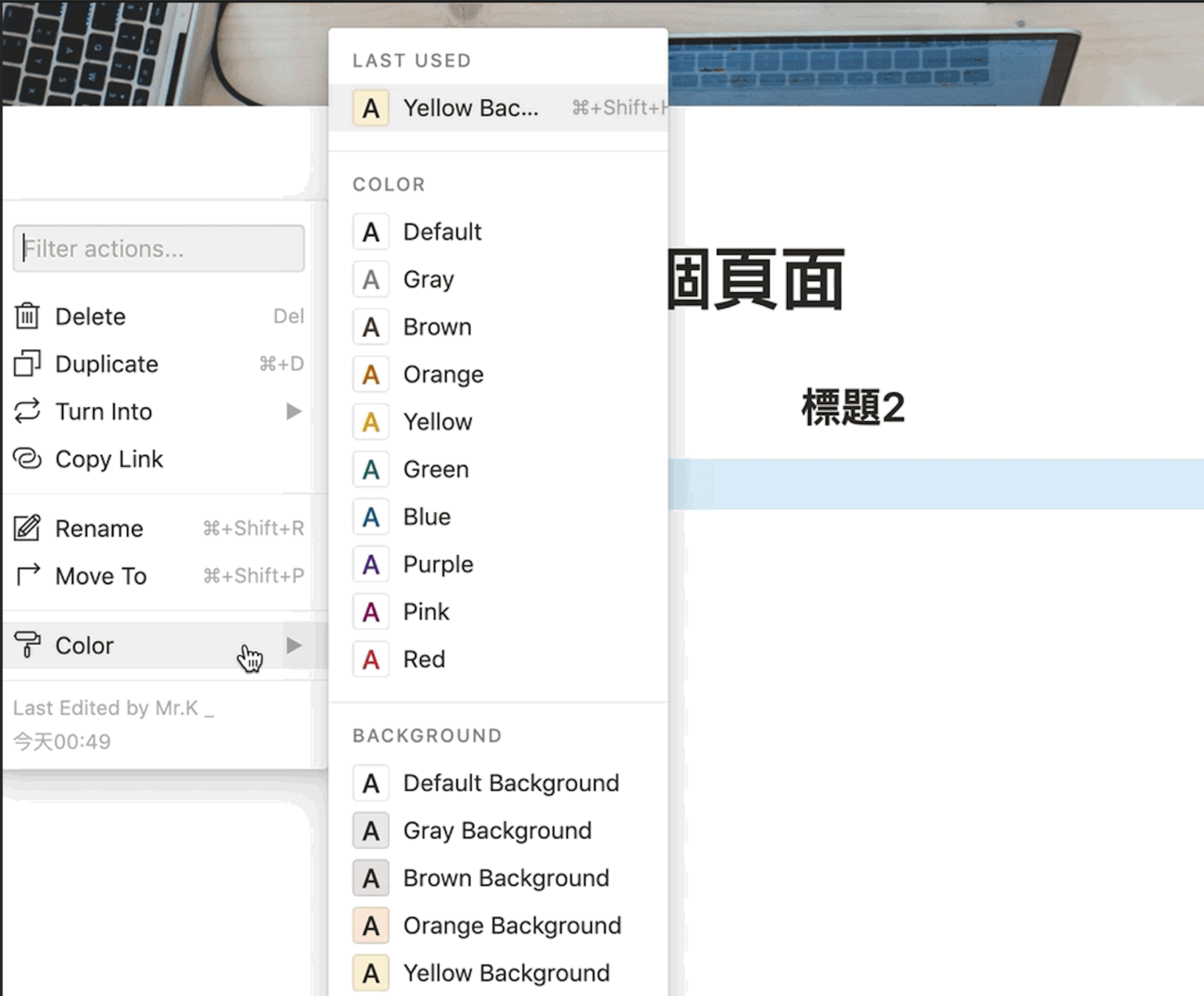
Task: Expand the Color submenu arrow
Action: (x=294, y=645)
